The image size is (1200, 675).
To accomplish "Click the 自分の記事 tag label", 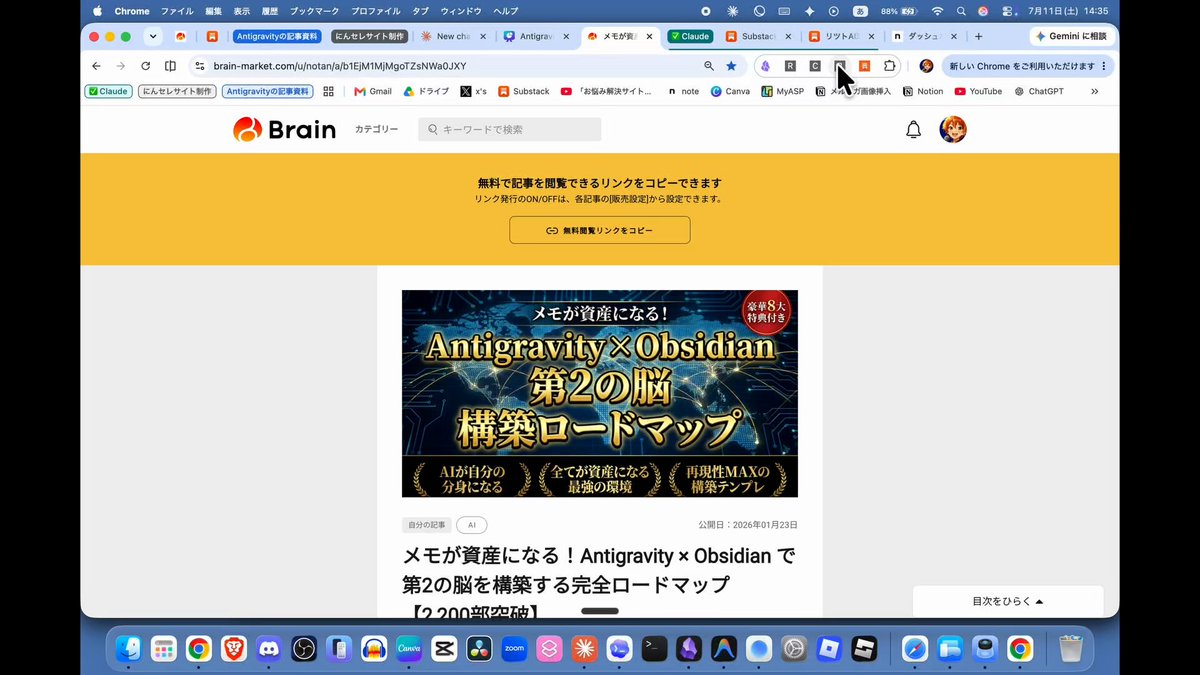I will pos(426,525).
